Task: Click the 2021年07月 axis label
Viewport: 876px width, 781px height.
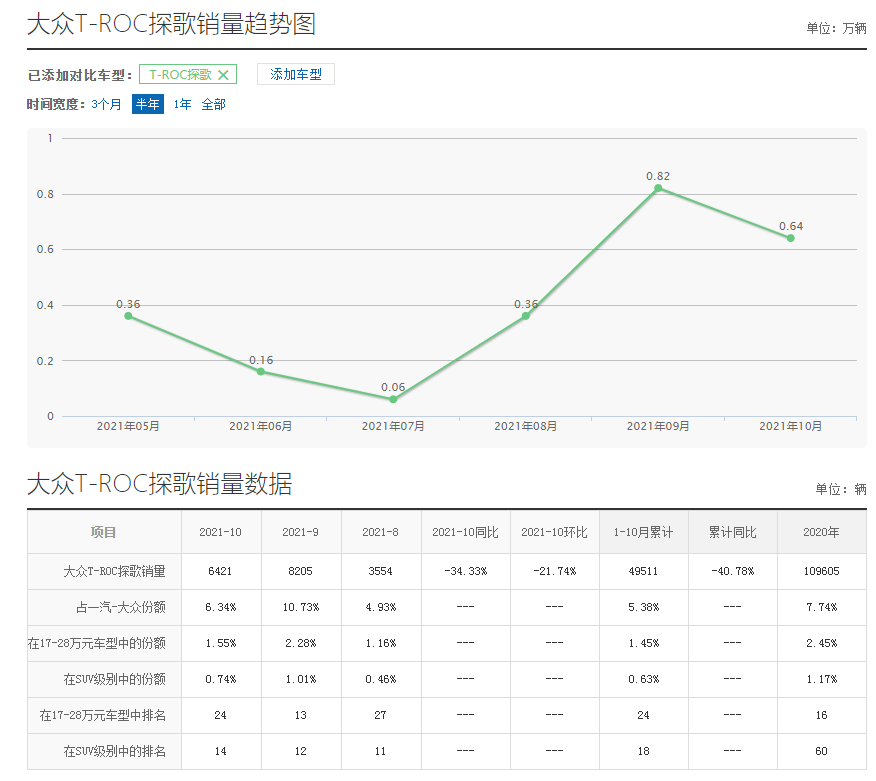Action: [393, 426]
